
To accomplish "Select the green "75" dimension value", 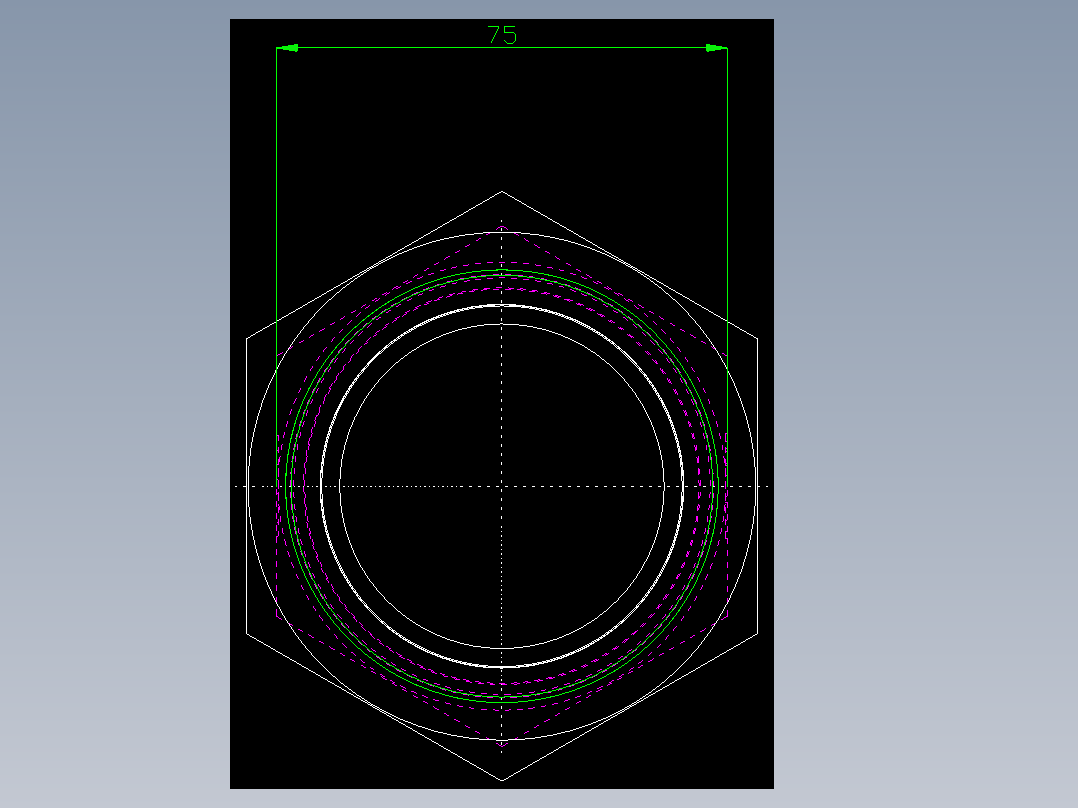I will coord(502,35).
